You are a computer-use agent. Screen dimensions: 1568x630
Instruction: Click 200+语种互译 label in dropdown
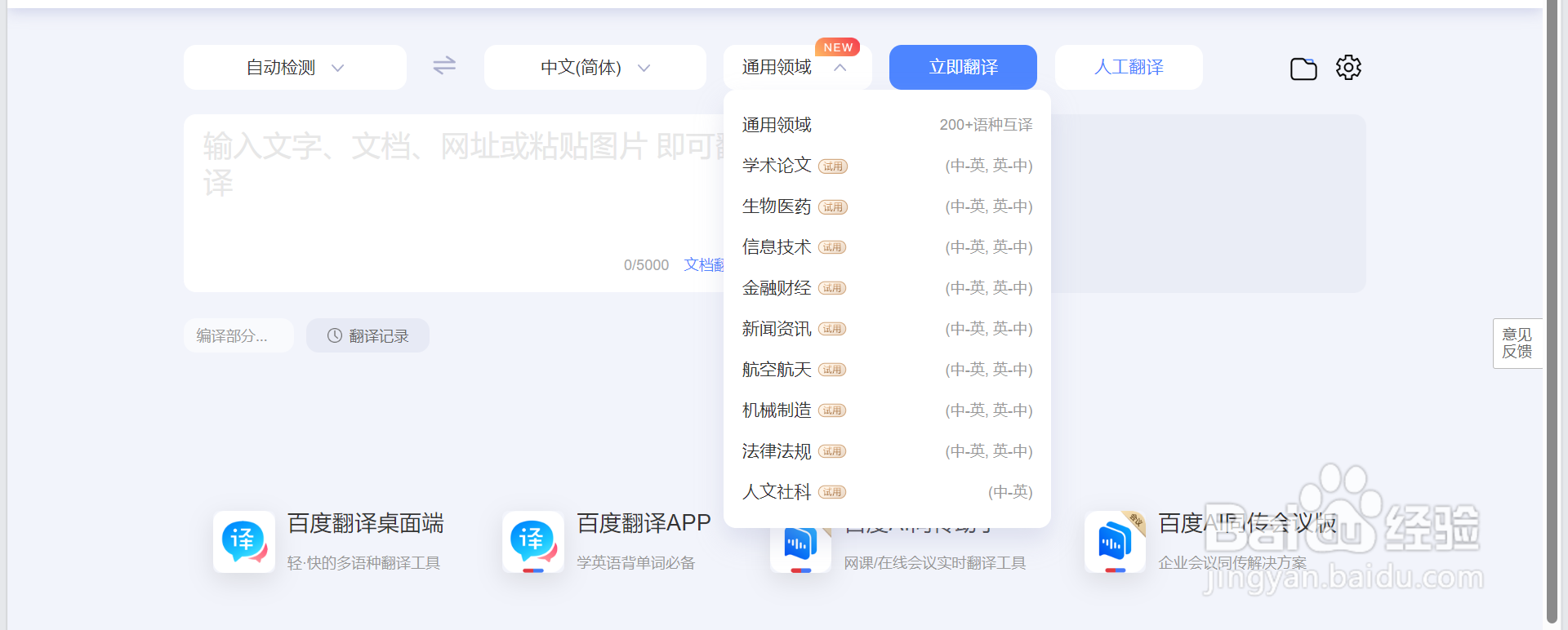(986, 125)
